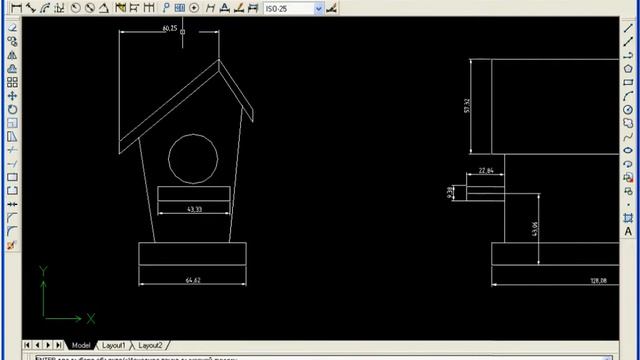Click the 43.33 dimension text
The width and height of the screenshot is (640, 360).
[x=195, y=209]
